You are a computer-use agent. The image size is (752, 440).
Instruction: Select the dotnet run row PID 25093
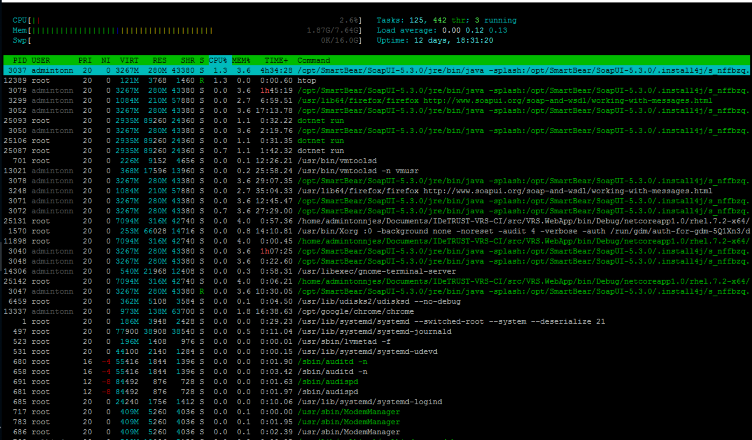click(x=376, y=120)
